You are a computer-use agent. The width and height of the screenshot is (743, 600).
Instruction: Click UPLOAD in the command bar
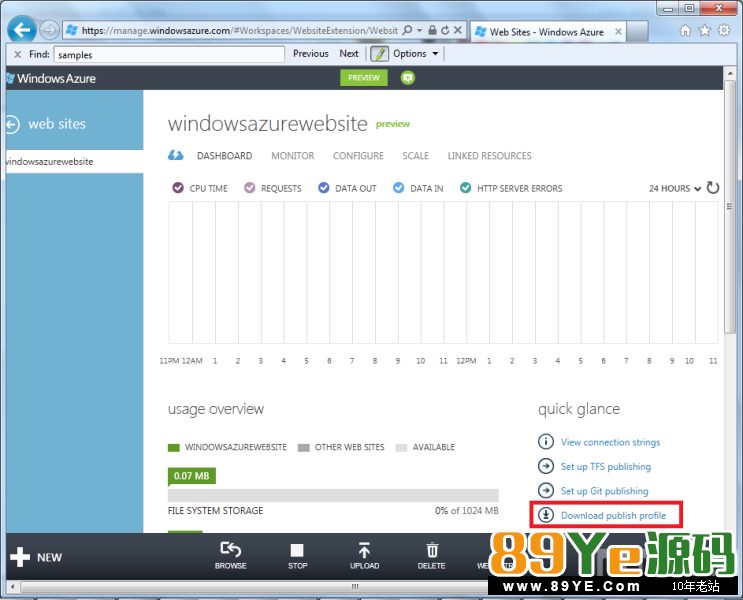click(x=364, y=556)
